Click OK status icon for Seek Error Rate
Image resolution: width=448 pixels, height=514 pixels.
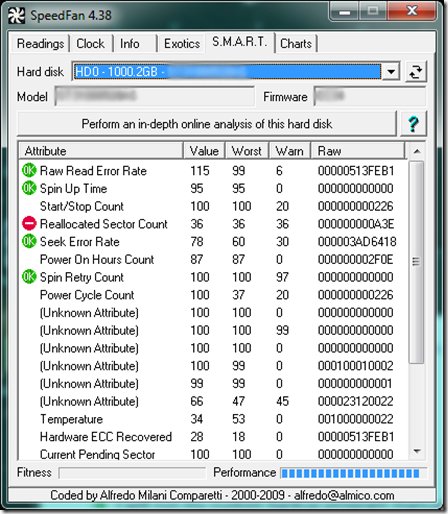click(x=29, y=241)
